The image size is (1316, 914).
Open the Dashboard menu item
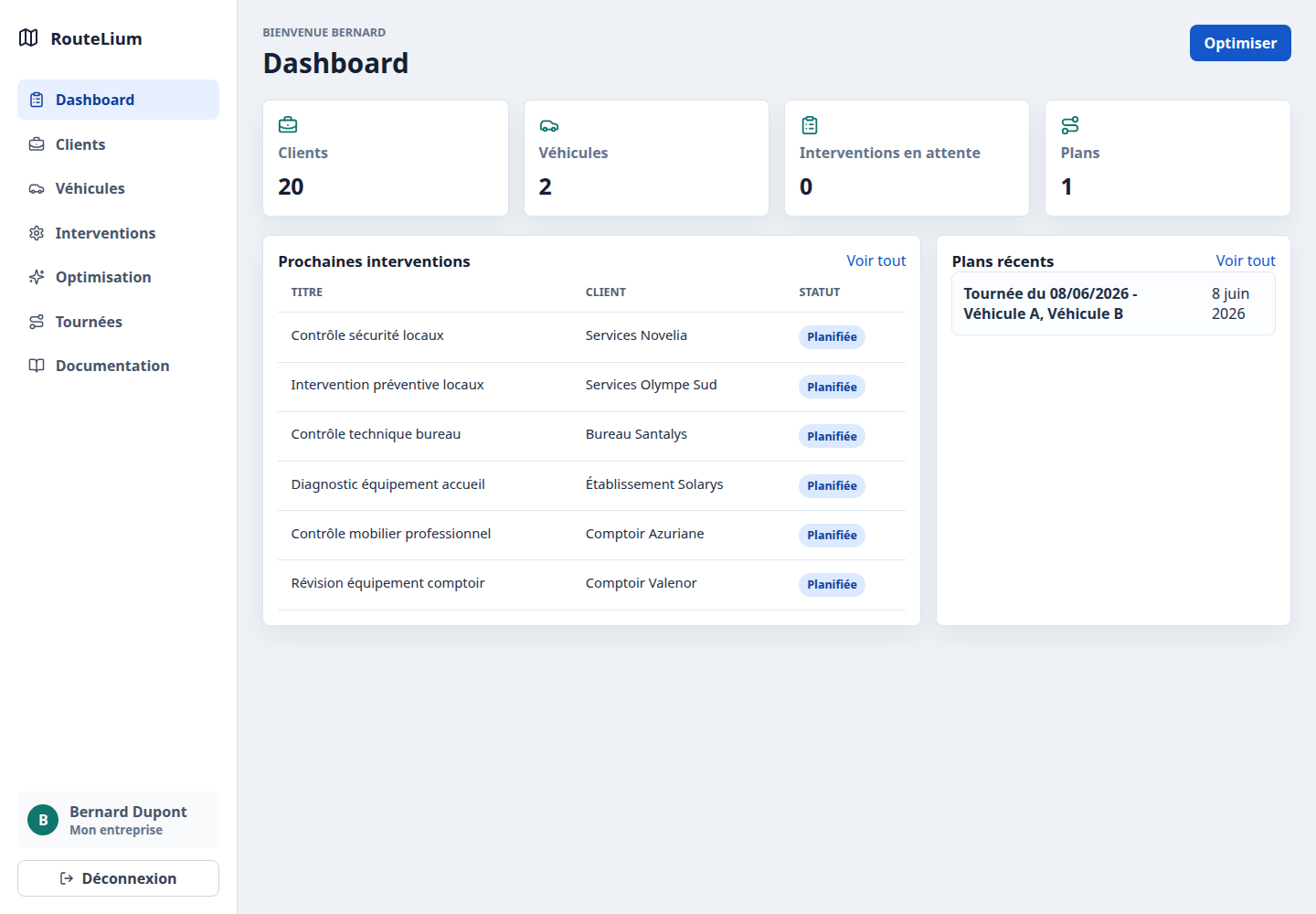(x=118, y=100)
